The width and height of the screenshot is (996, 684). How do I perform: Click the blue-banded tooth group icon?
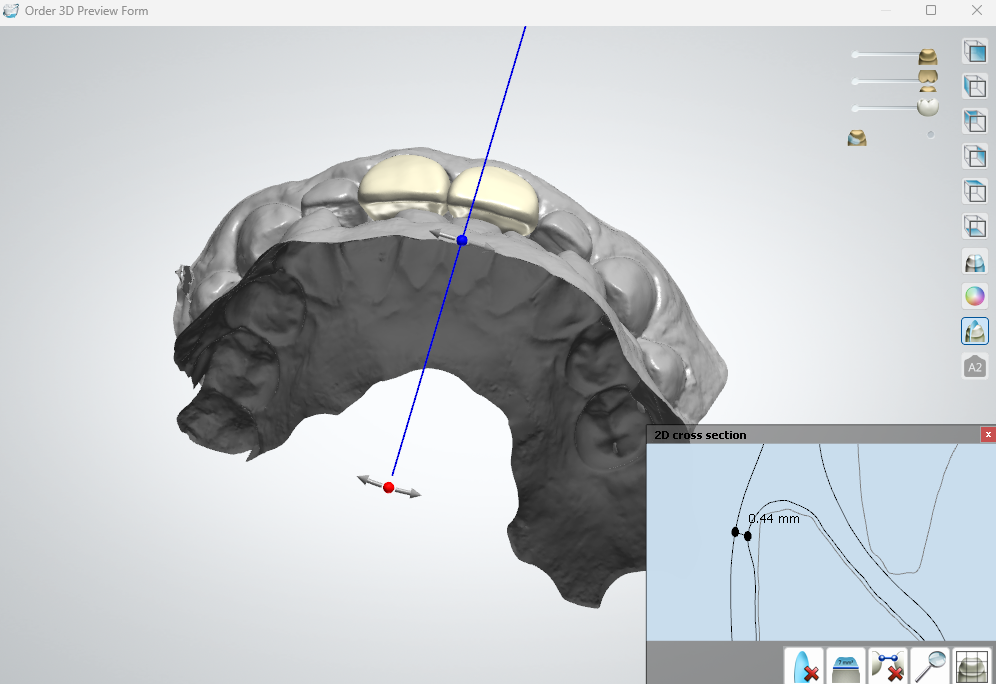pyautogui.click(x=857, y=137)
